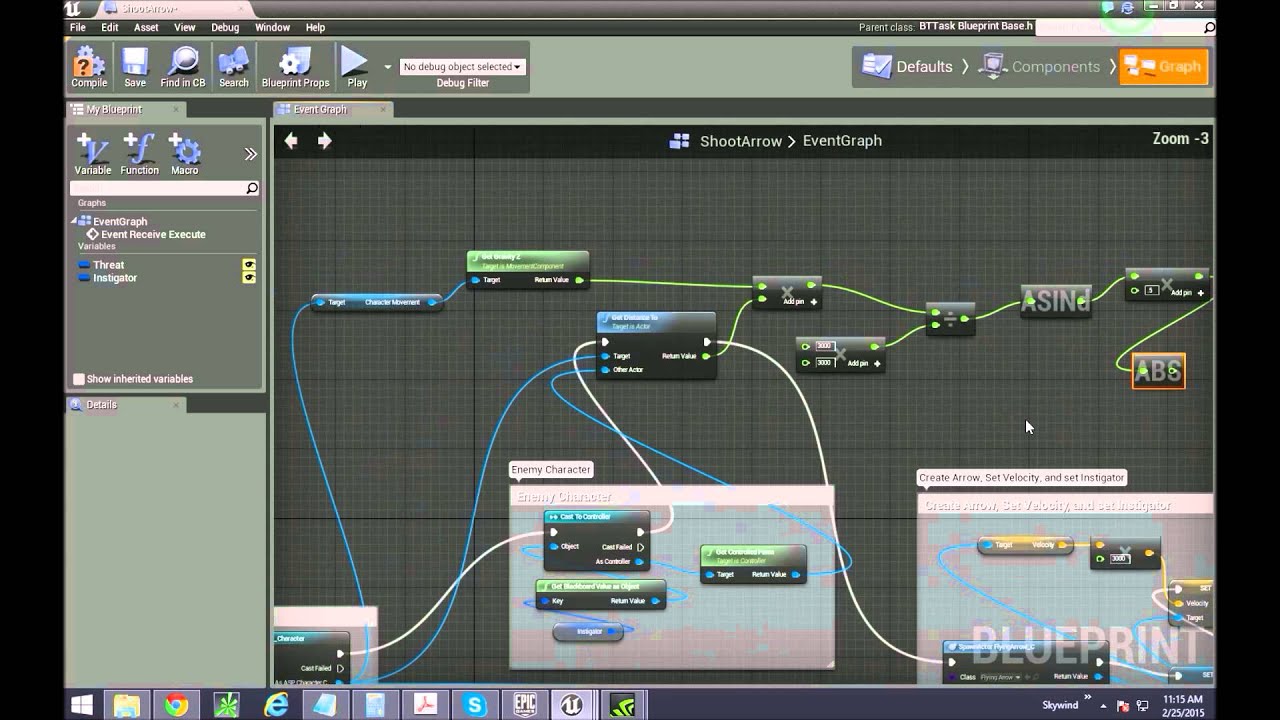
Task: Select the ASINd node
Action: (x=1055, y=300)
